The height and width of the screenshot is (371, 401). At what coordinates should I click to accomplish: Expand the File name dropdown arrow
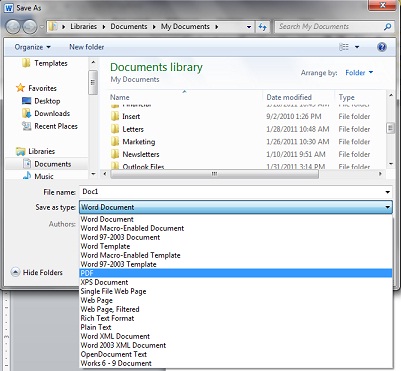pyautogui.click(x=387, y=192)
